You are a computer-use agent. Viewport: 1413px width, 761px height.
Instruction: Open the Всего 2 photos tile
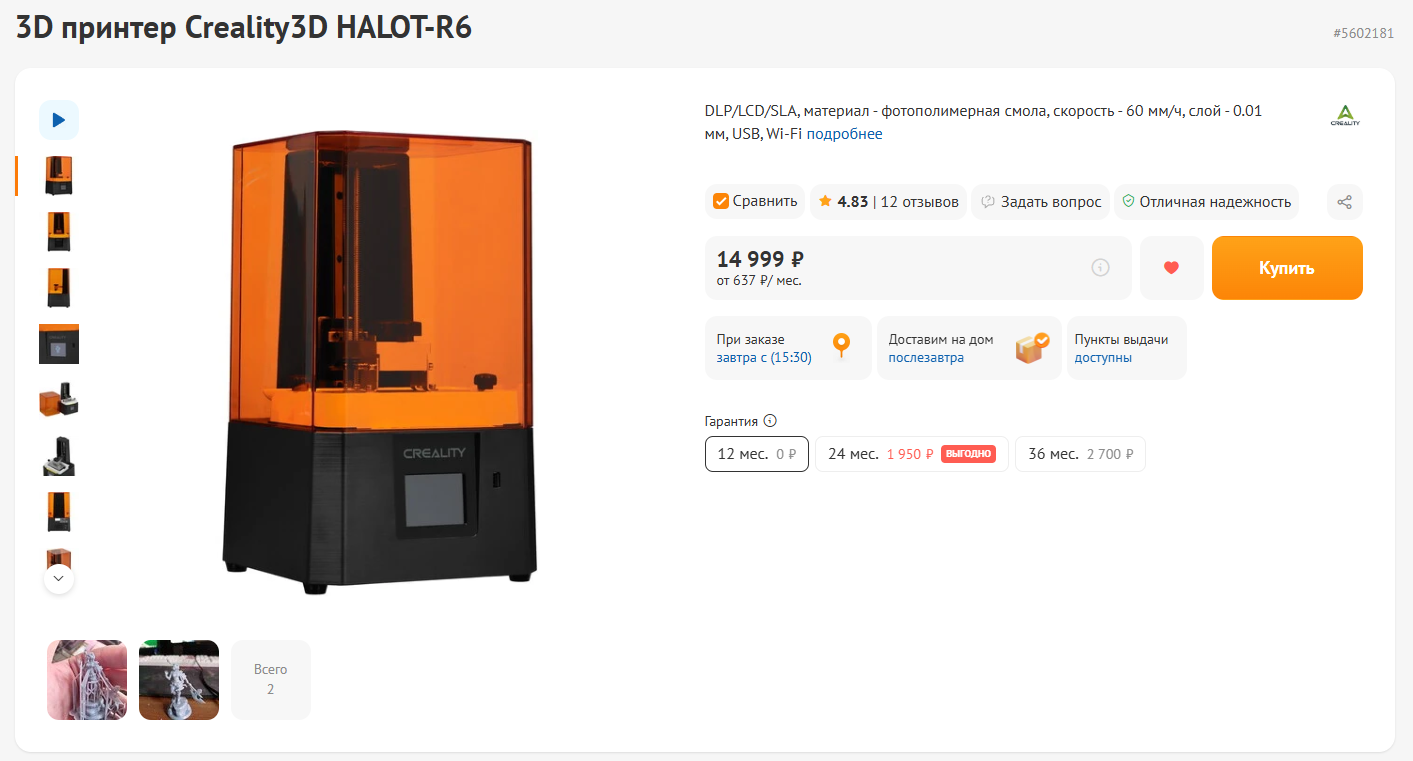tap(271, 680)
